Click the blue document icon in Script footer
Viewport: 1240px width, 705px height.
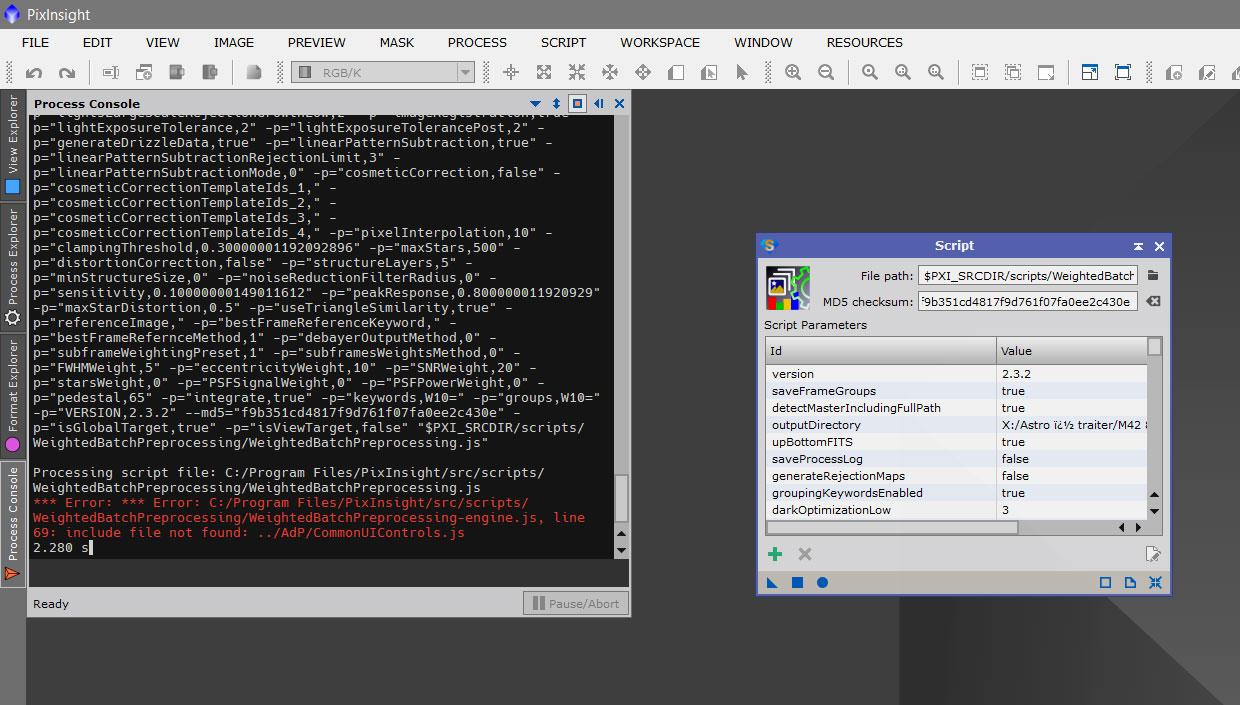tap(1130, 582)
